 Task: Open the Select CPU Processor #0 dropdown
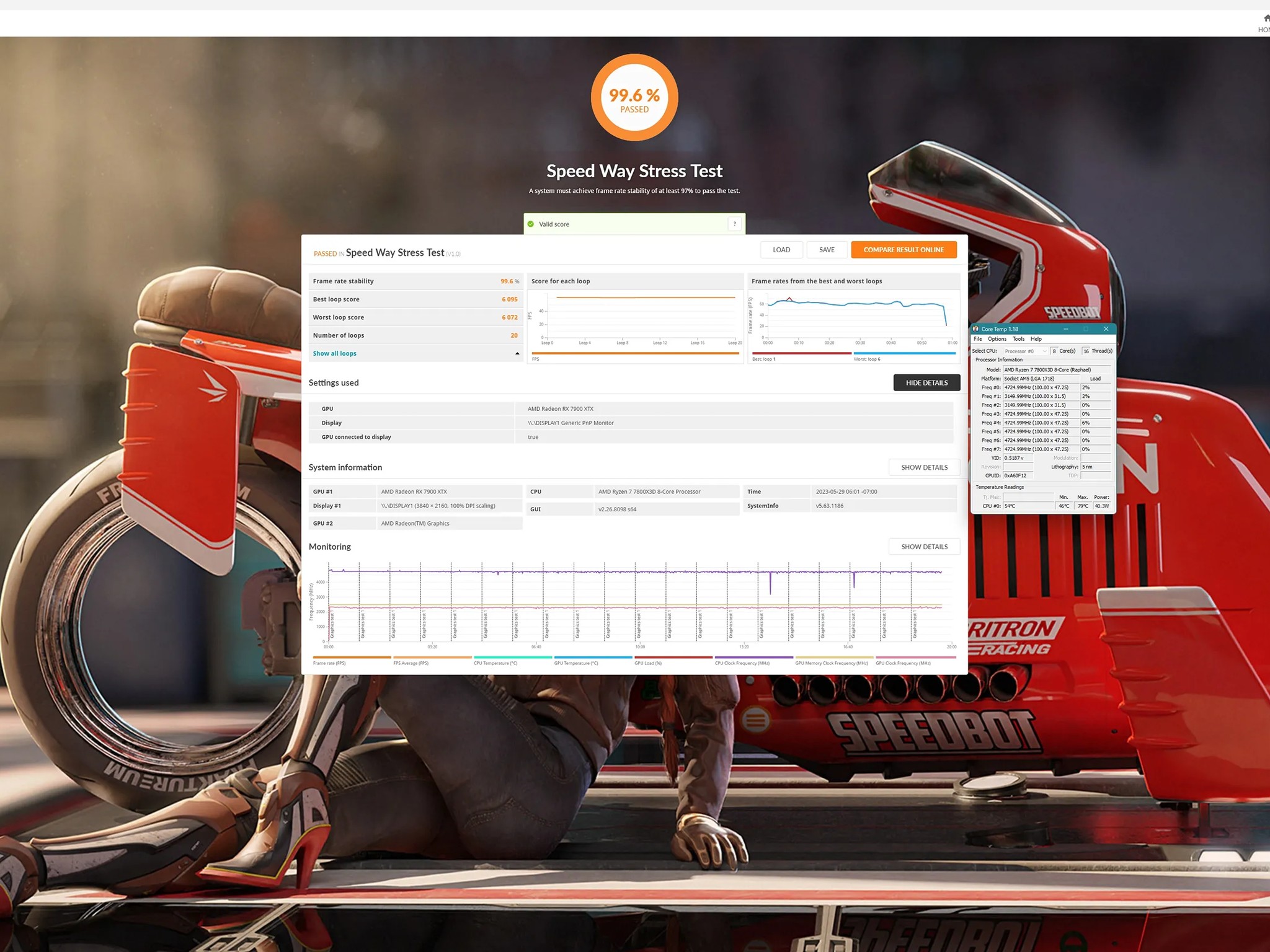[x=1026, y=351]
